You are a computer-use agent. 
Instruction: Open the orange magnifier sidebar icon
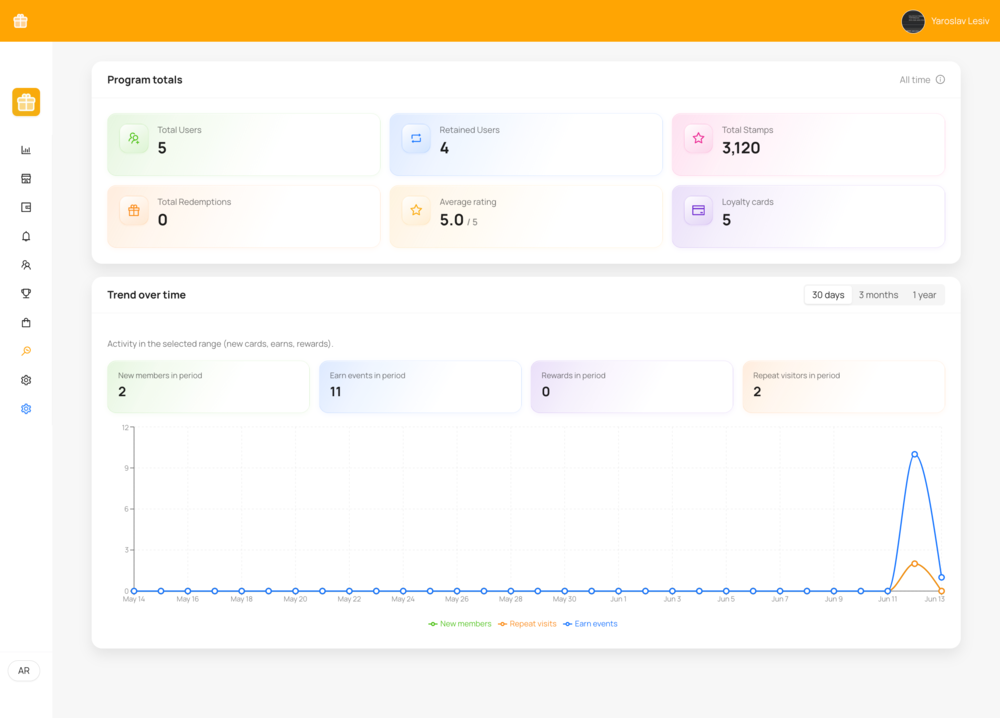[26, 351]
